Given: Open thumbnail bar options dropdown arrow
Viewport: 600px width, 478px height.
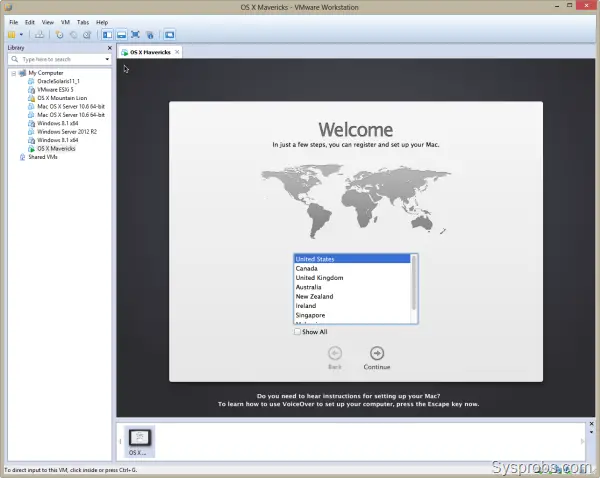Looking at the screenshot, I should (x=591, y=432).
